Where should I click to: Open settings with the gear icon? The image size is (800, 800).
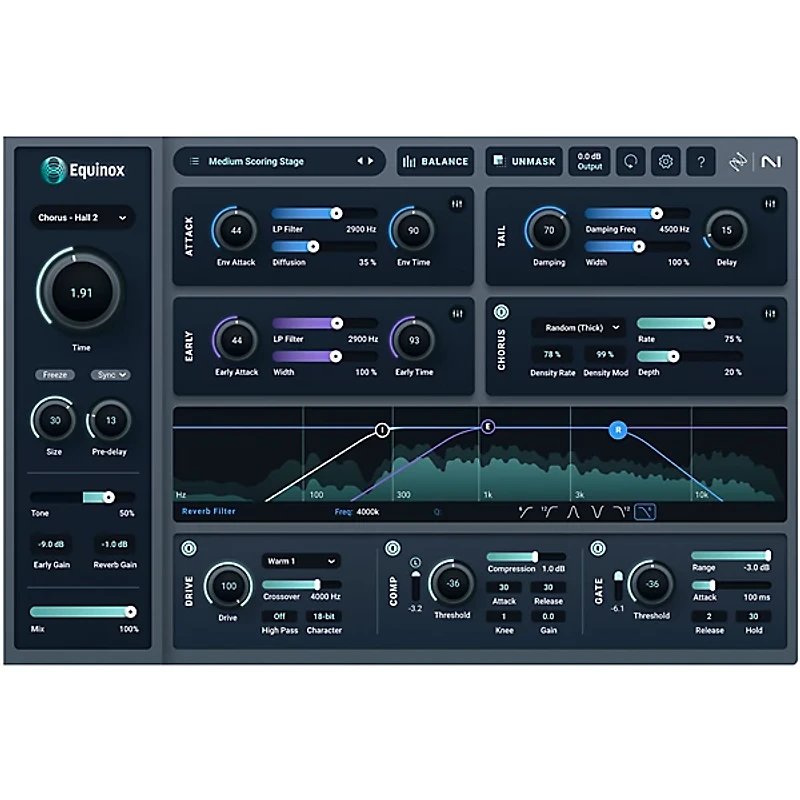(665, 162)
